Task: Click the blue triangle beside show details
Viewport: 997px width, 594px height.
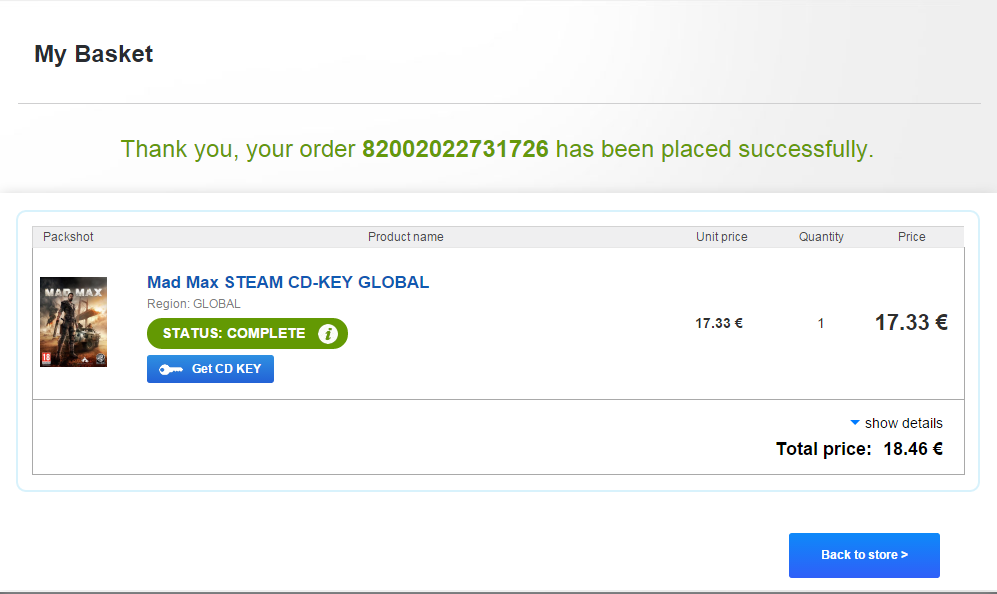Action: click(x=855, y=422)
